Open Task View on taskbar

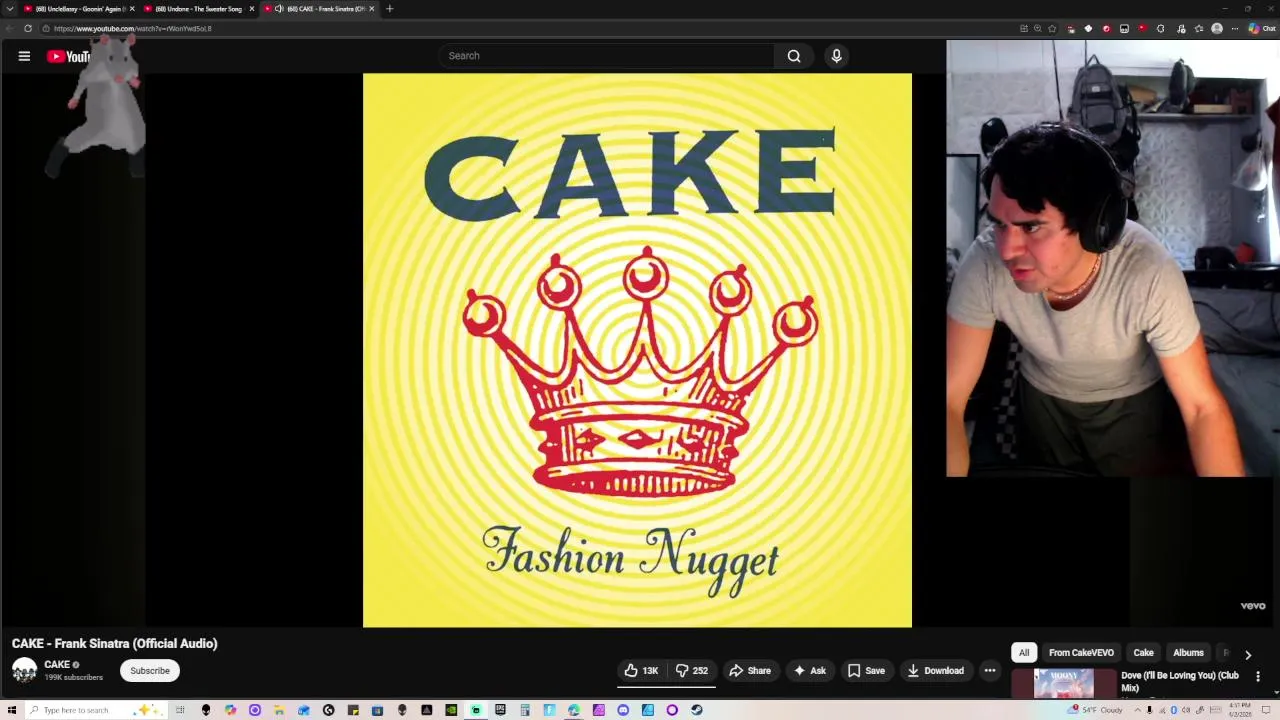pyautogui.click(x=180, y=710)
